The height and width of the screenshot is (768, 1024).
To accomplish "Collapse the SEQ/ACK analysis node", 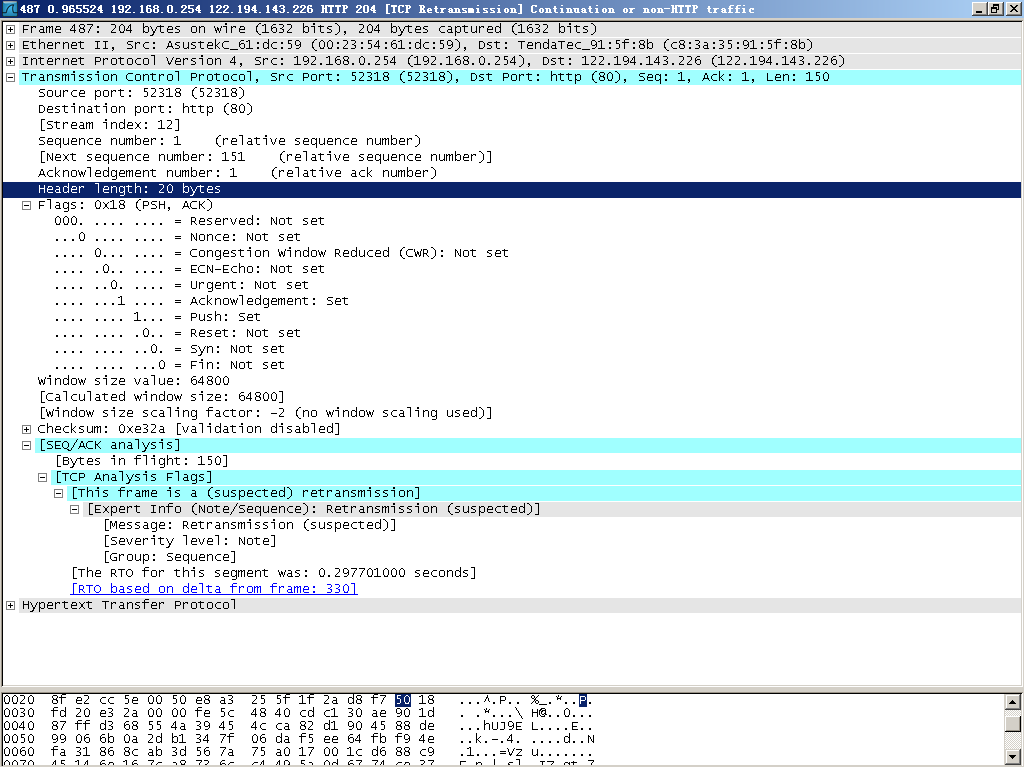I will 27,445.
